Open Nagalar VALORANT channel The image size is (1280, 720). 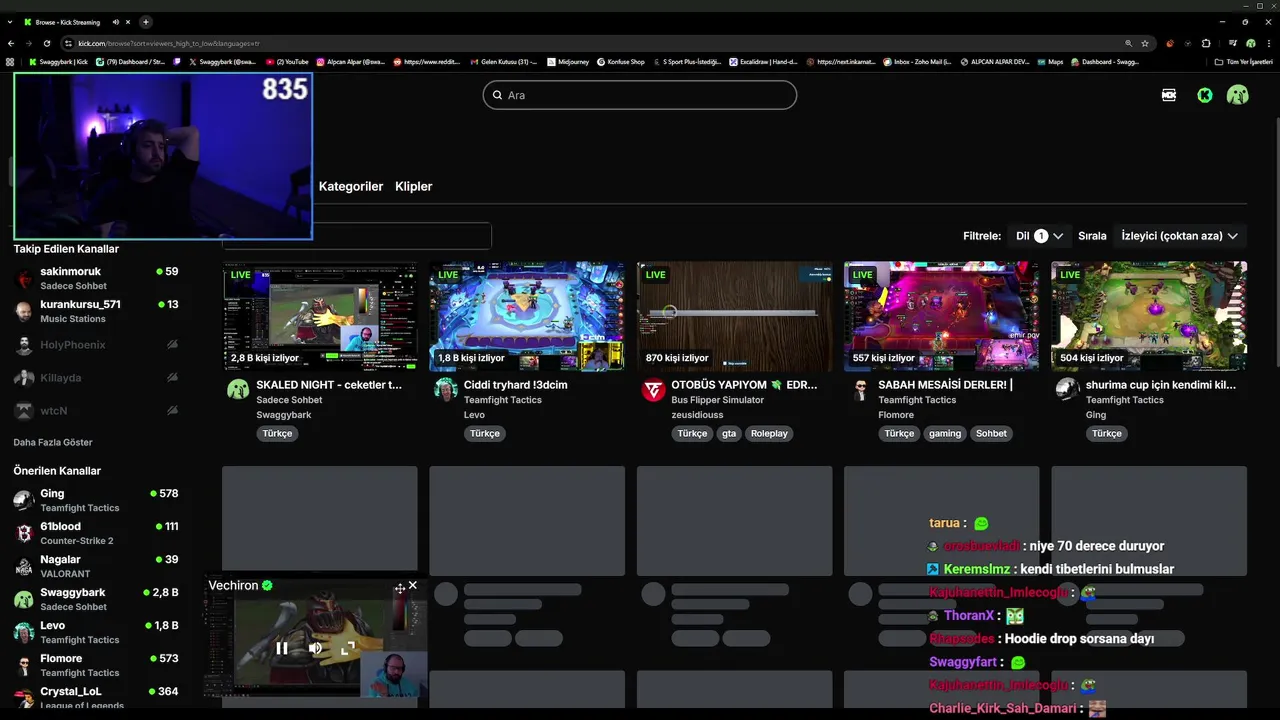point(96,566)
